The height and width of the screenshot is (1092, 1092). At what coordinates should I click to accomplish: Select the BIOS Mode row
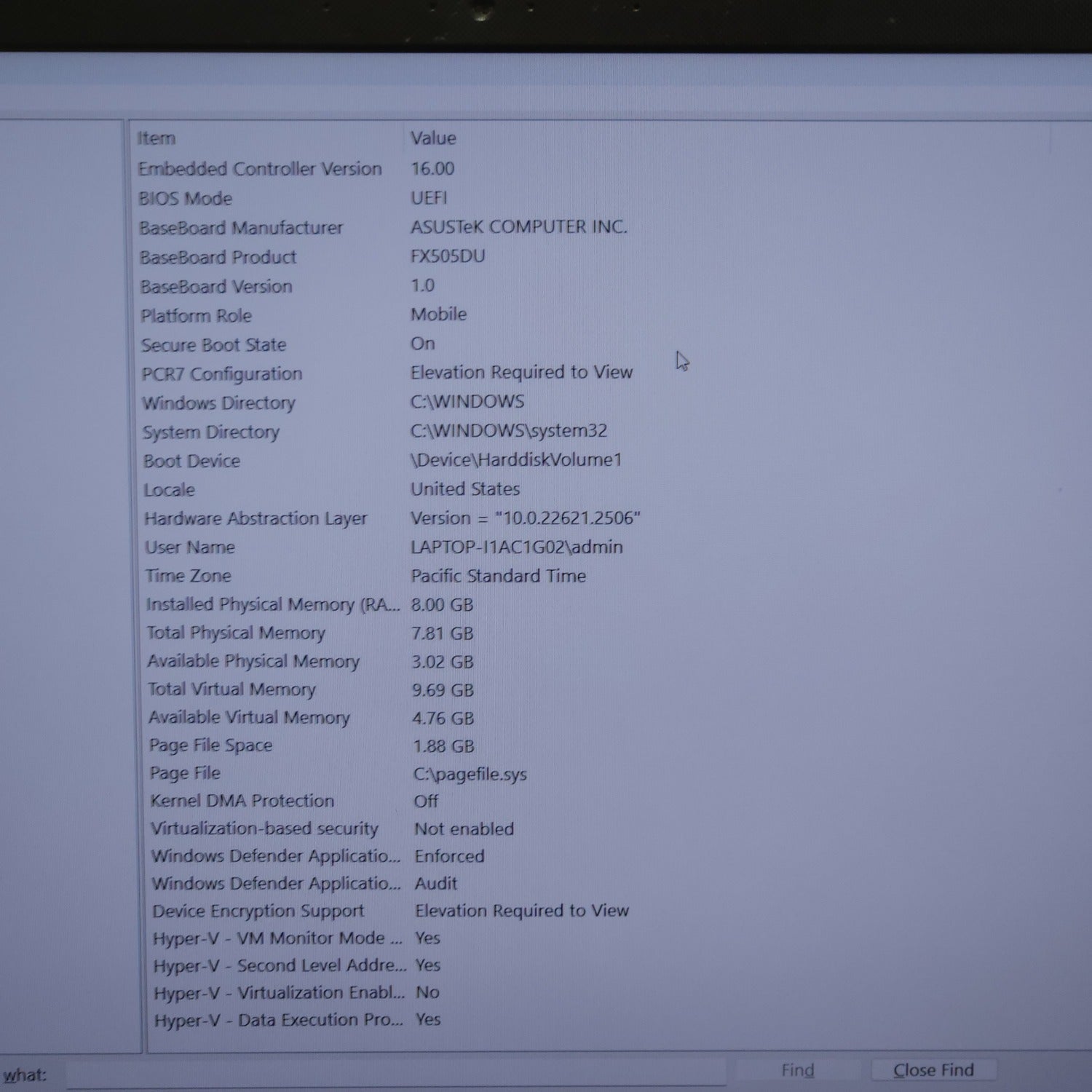186,199
